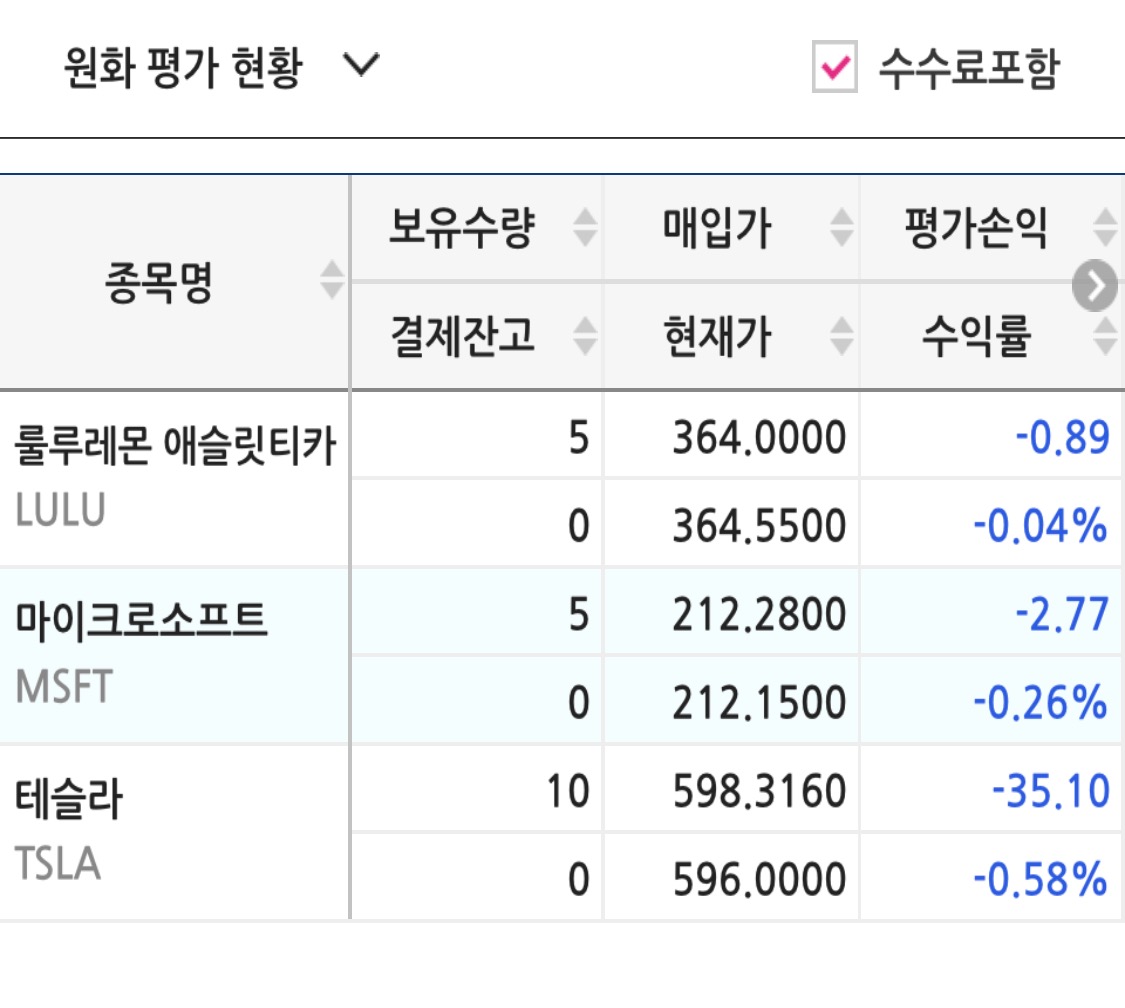Sort by 종목명 column arrows

(x=331, y=280)
